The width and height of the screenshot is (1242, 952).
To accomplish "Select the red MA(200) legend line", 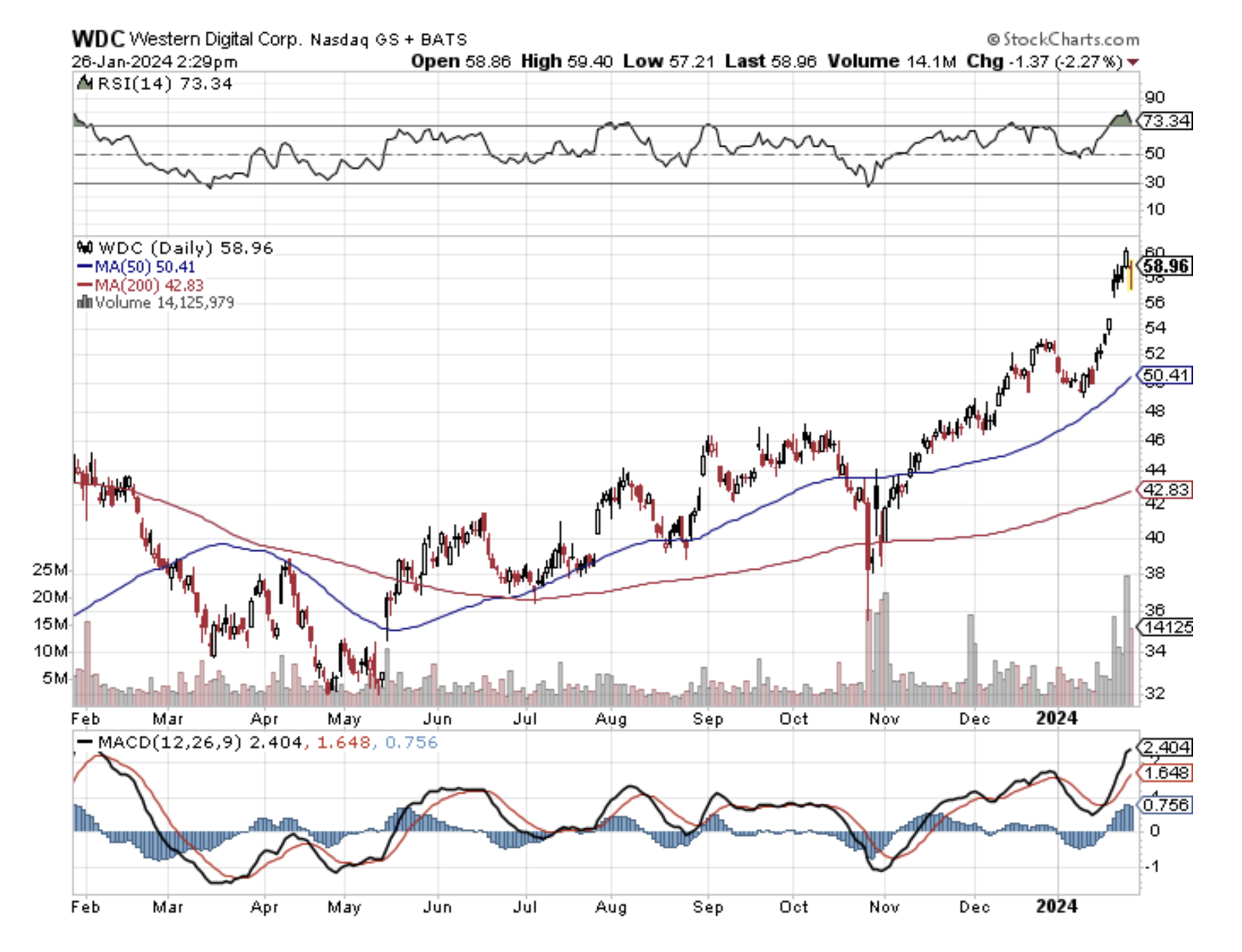I will (x=83, y=284).
